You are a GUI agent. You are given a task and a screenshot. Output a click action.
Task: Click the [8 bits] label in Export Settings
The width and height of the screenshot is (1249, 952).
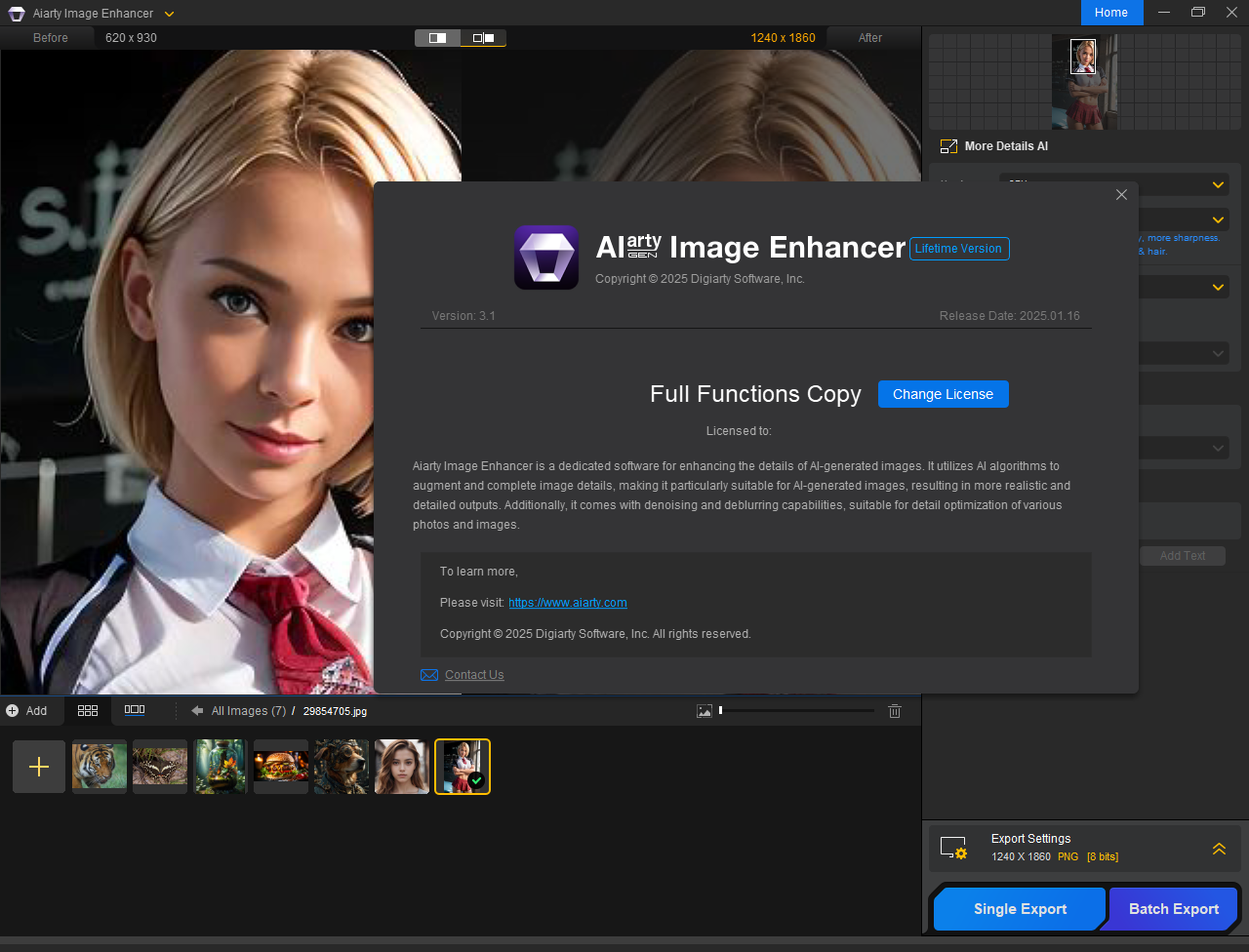(1103, 856)
